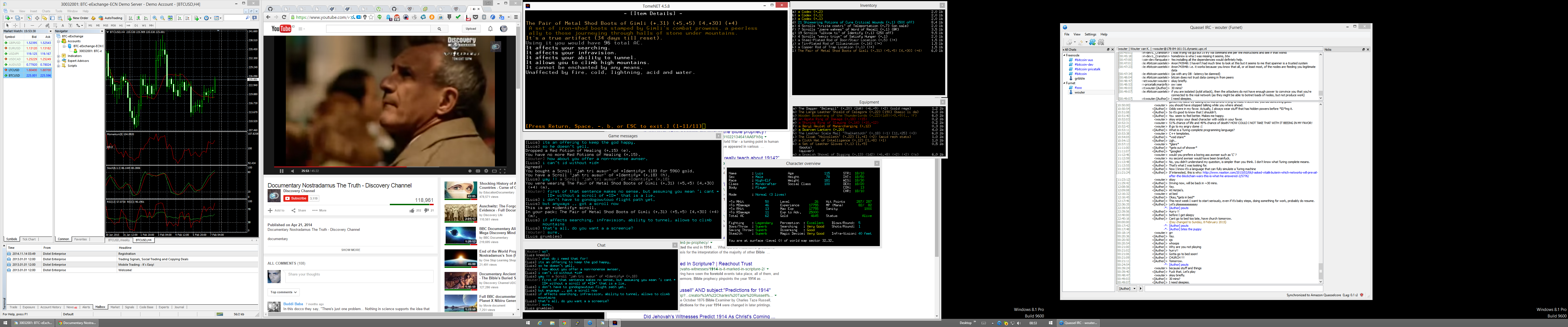Pause the YouTube video
The image size is (1568, 327).
pyautogui.click(x=281, y=171)
